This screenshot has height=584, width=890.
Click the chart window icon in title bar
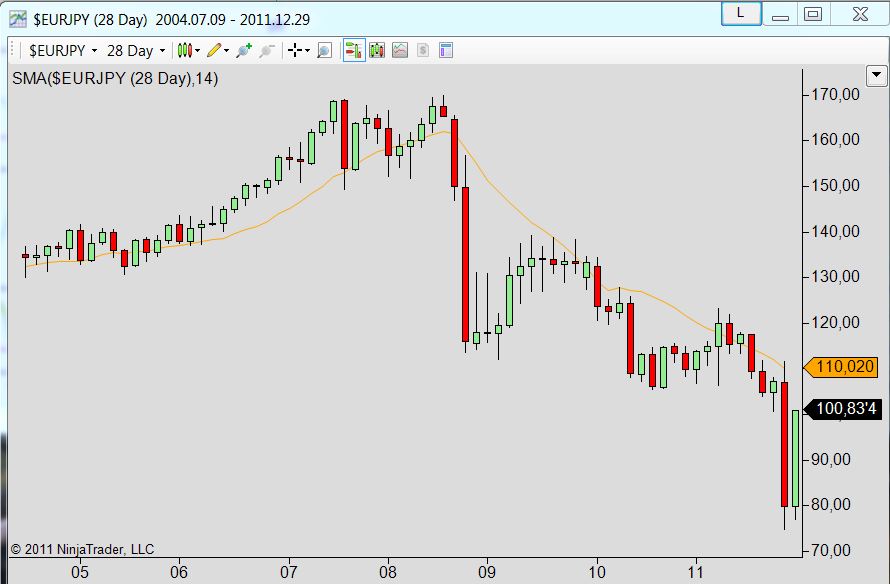pos(18,19)
